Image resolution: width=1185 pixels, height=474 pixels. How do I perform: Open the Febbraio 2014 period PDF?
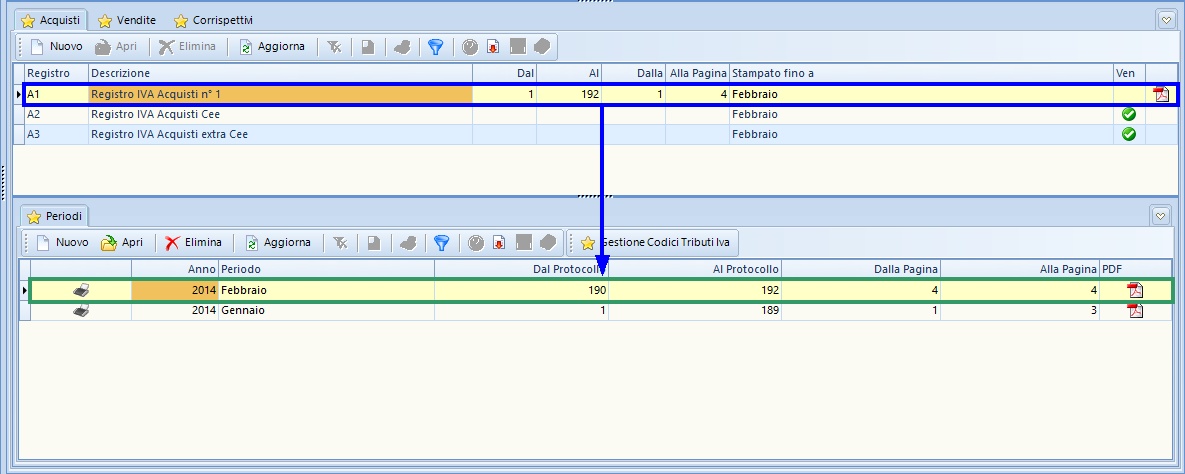point(1134,290)
